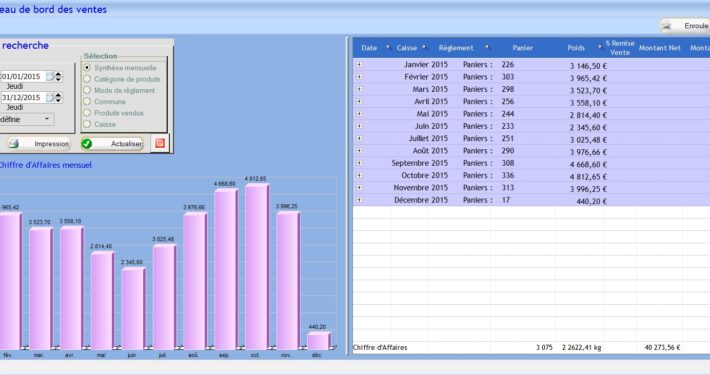Select Catégorie de produits radio option
Viewport: 710px width, 375px height.
[x=87, y=79]
